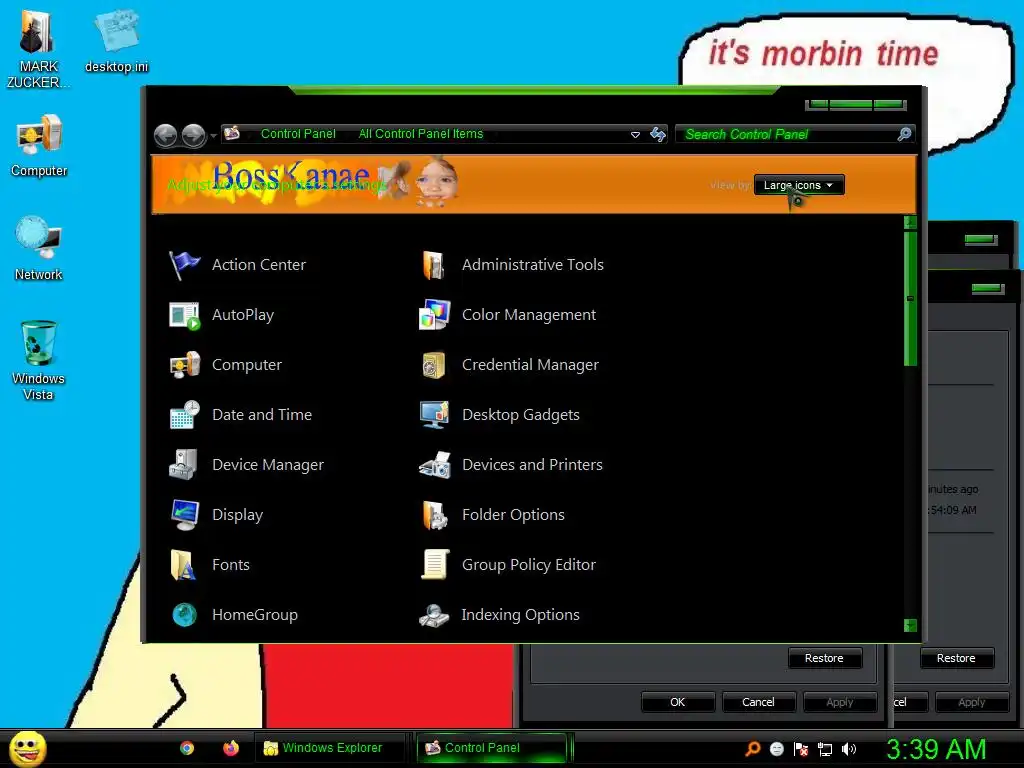The image size is (1024, 768).
Task: Click the Apply button beside Cancel
Action: pos(839,702)
